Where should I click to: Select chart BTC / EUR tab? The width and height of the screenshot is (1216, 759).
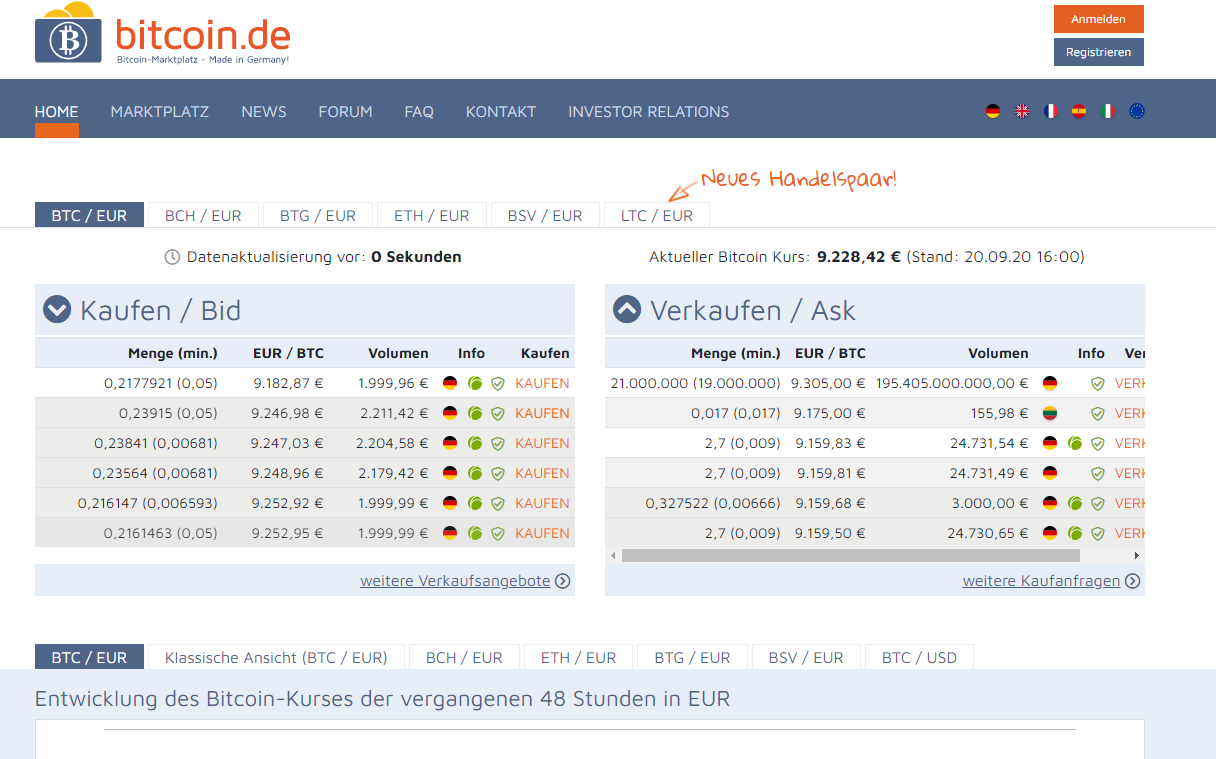tap(89, 657)
